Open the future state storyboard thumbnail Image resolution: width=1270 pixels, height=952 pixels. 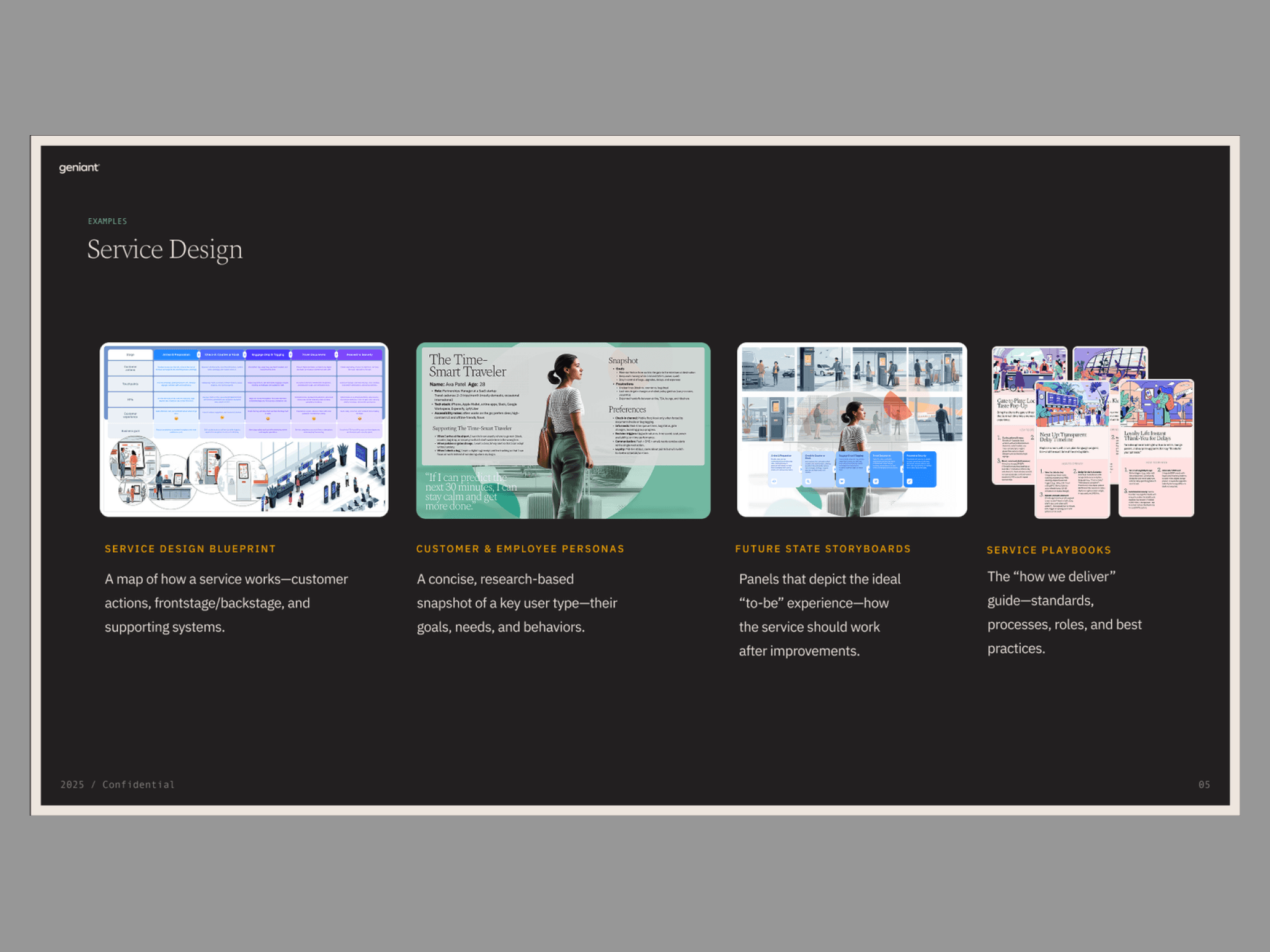(x=851, y=429)
